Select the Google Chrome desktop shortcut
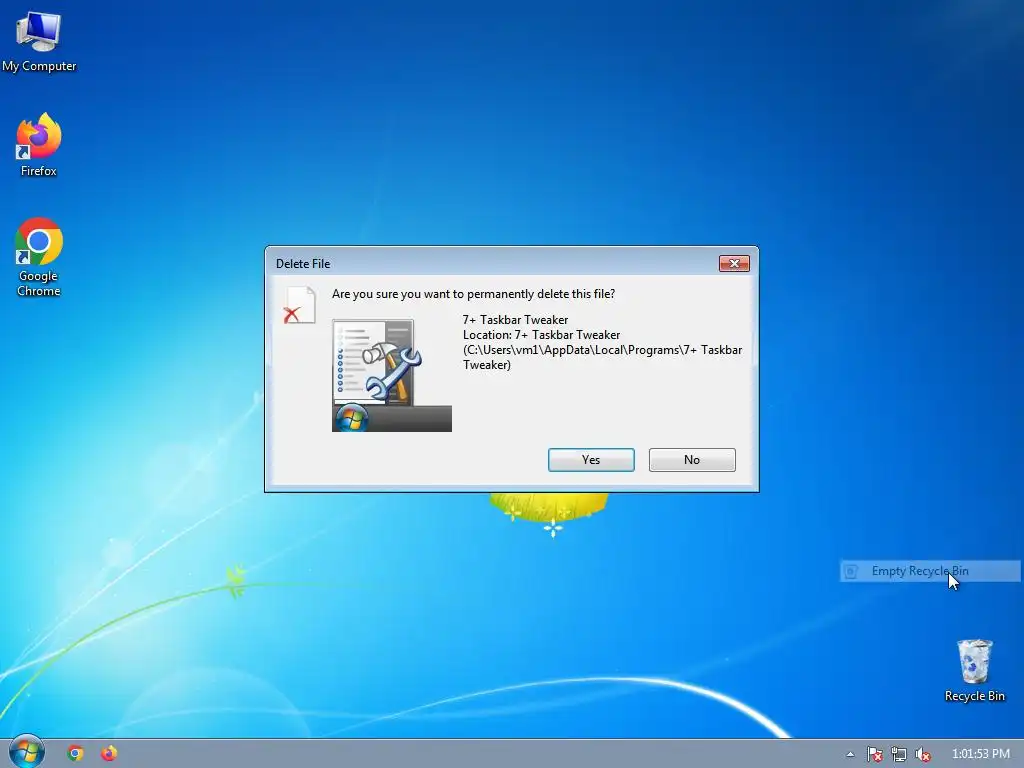Image resolution: width=1024 pixels, height=768 pixels. (x=39, y=257)
